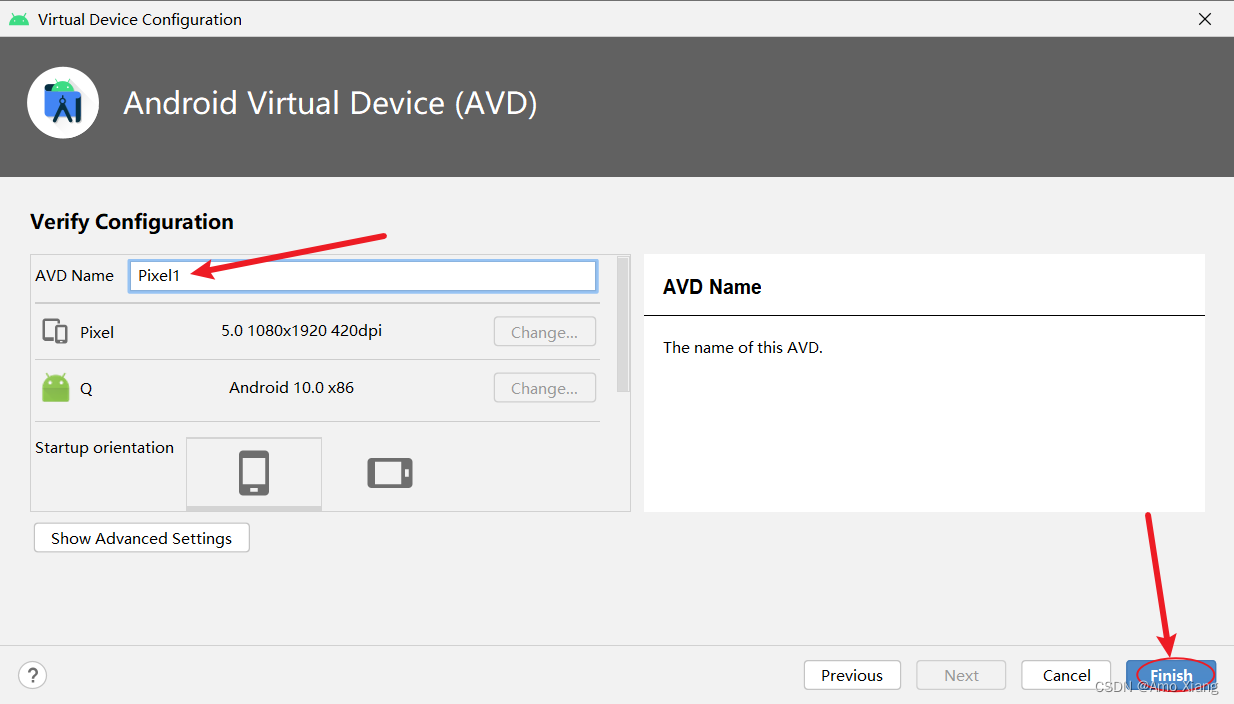Viewport: 1234px width, 704px height.
Task: Click the 'AVD Name' field label
Action: click(x=74, y=276)
